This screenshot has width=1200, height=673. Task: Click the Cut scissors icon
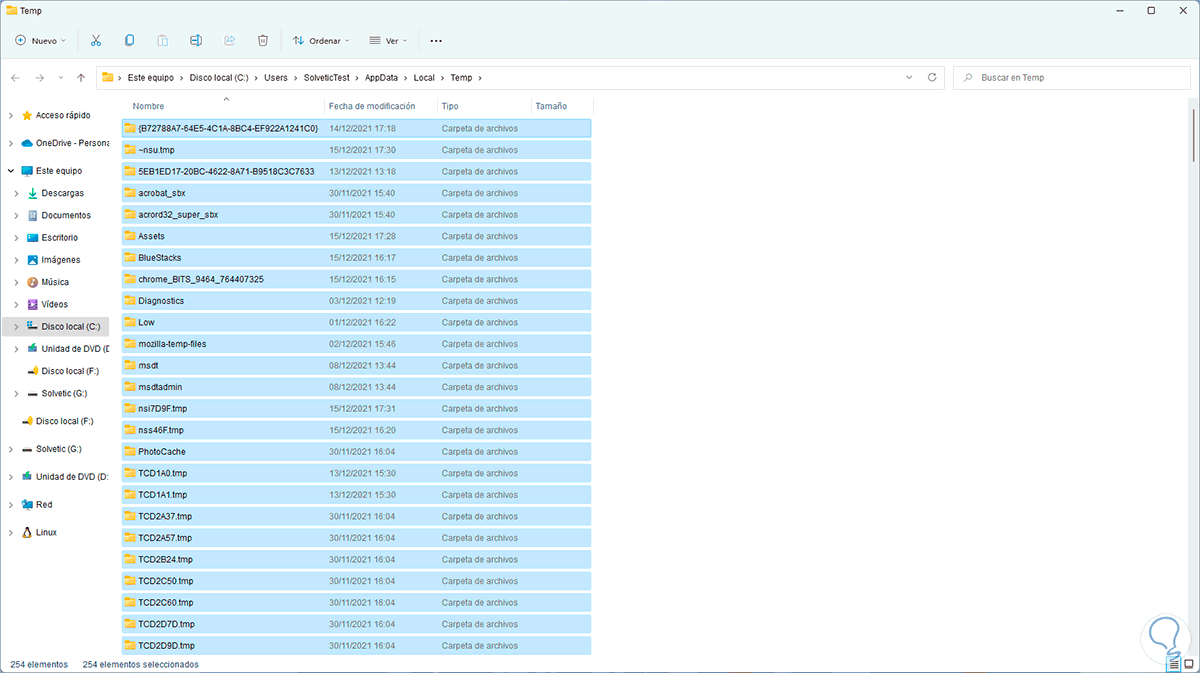pyautogui.click(x=96, y=41)
